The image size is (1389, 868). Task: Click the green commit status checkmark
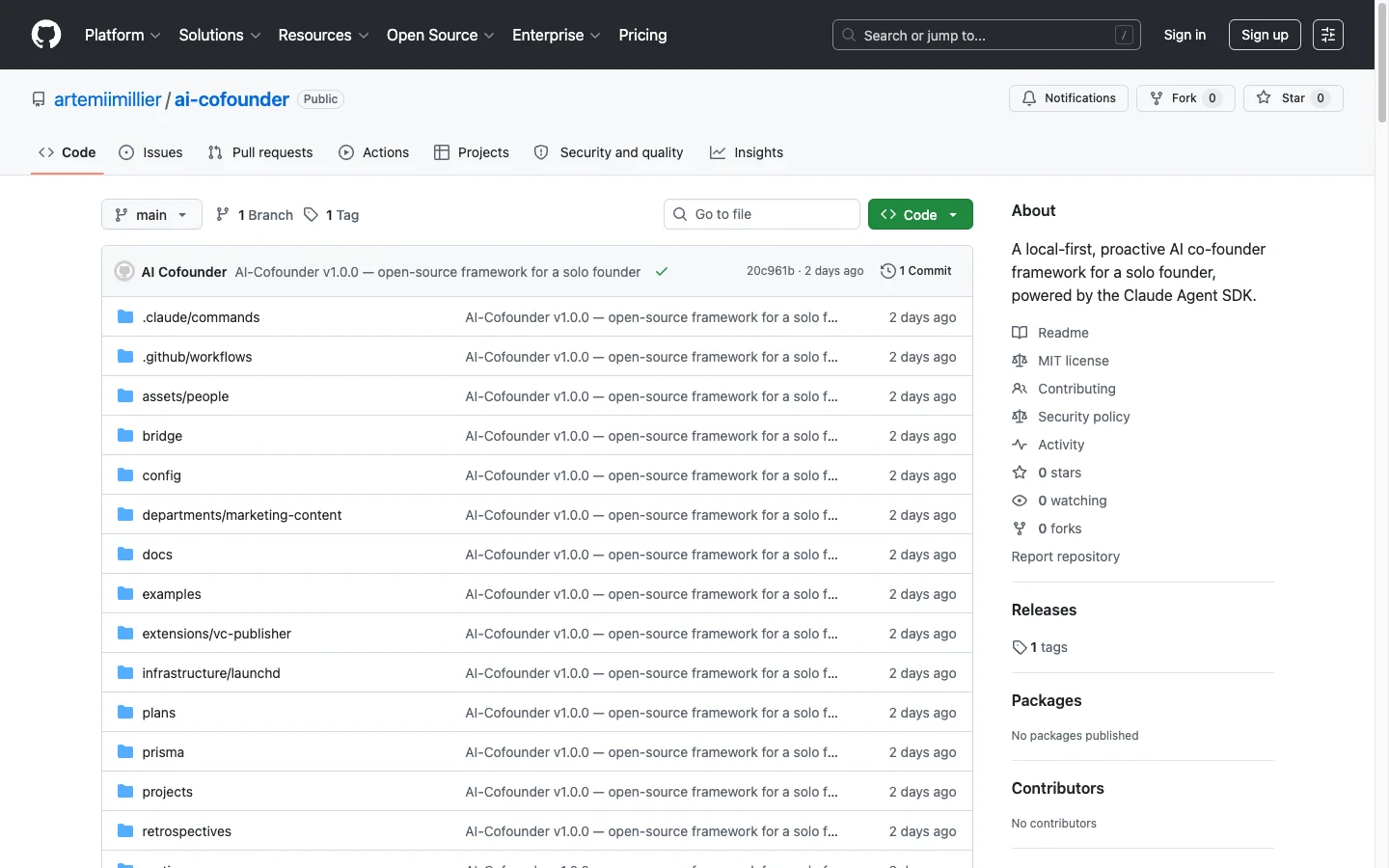coord(662,272)
